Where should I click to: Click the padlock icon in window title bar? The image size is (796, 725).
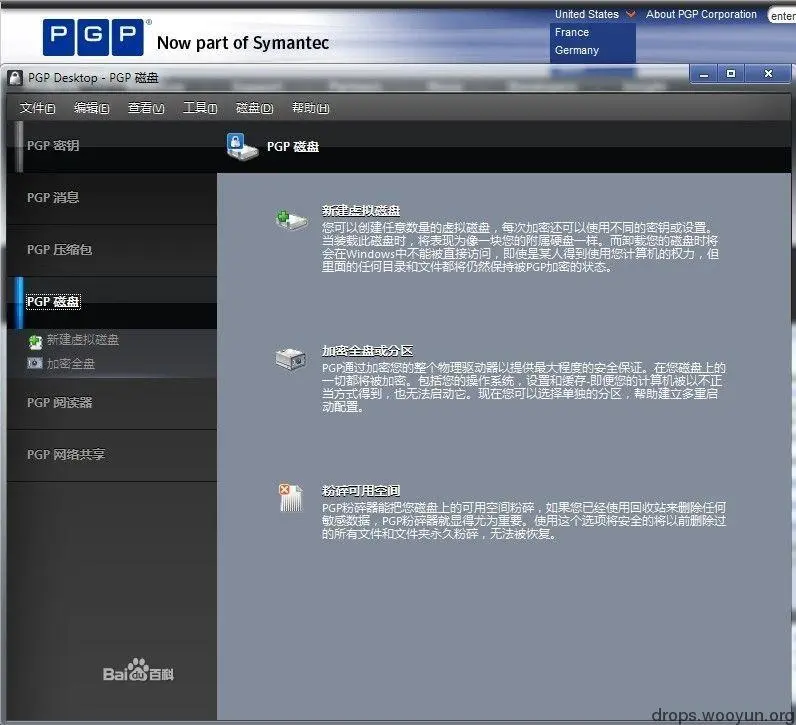(16, 78)
